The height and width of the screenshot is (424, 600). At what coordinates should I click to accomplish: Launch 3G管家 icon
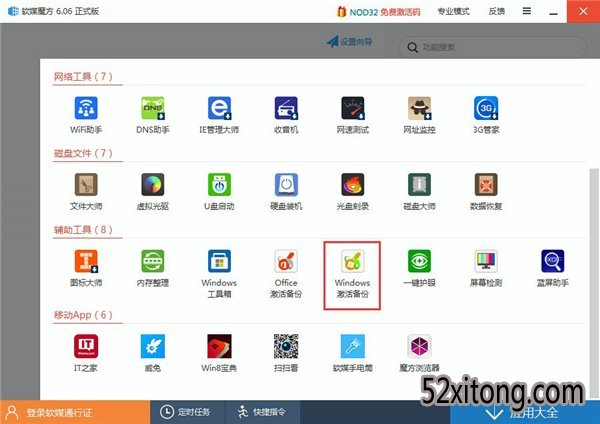[x=486, y=108]
